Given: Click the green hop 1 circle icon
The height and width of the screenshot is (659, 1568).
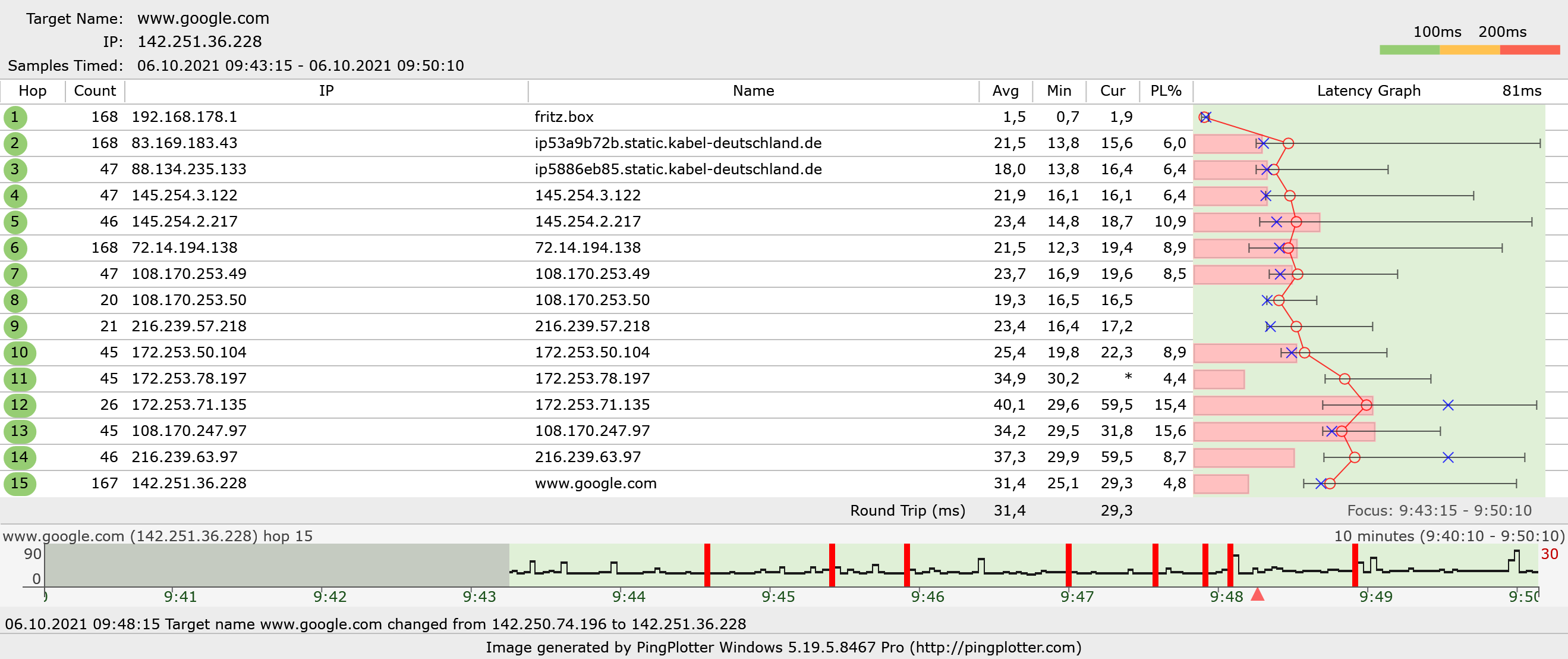Looking at the screenshot, I should pyautogui.click(x=15, y=117).
